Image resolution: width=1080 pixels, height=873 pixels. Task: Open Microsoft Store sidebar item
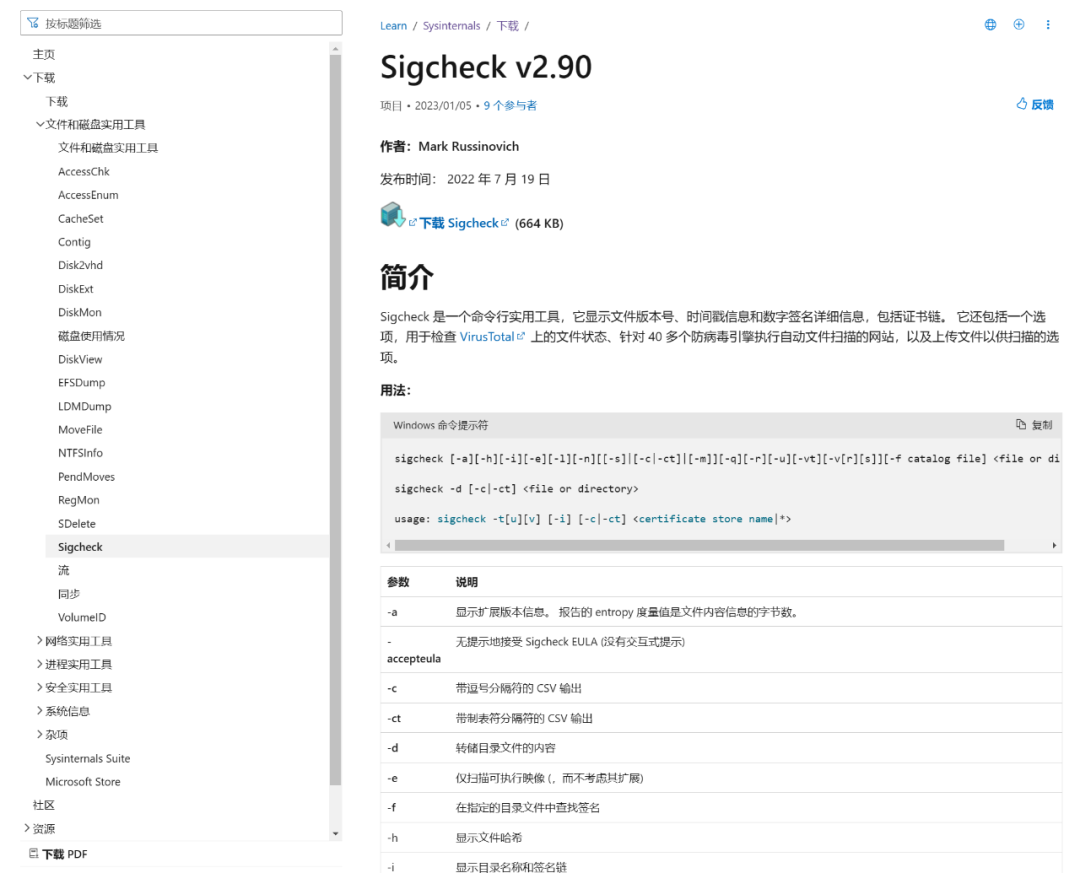coord(83,781)
